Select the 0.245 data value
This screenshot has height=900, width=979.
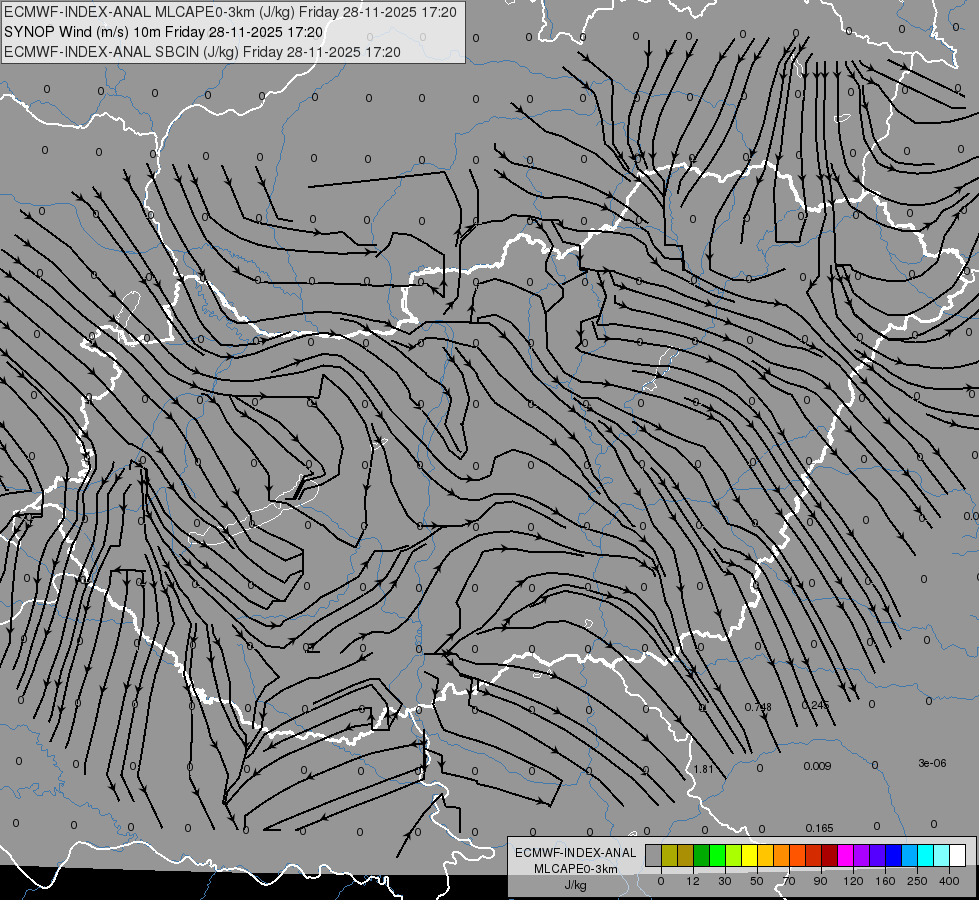(x=815, y=705)
